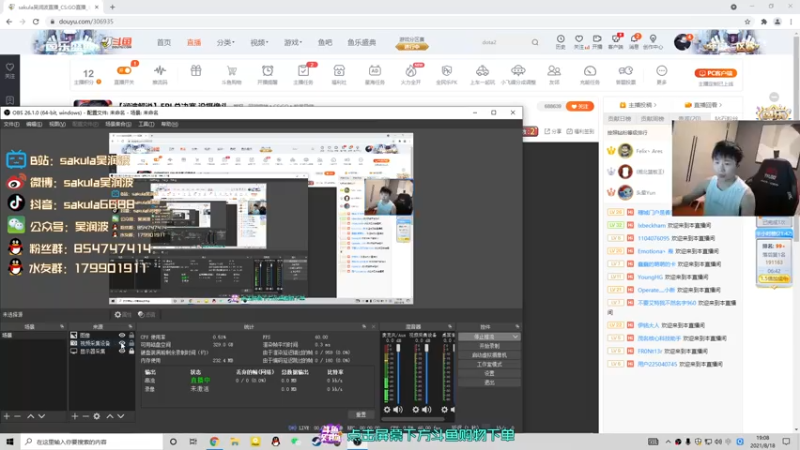The height and width of the screenshot is (450, 800).
Task: Open OBS 编辑 menu
Action: pyautogui.click(x=34, y=124)
